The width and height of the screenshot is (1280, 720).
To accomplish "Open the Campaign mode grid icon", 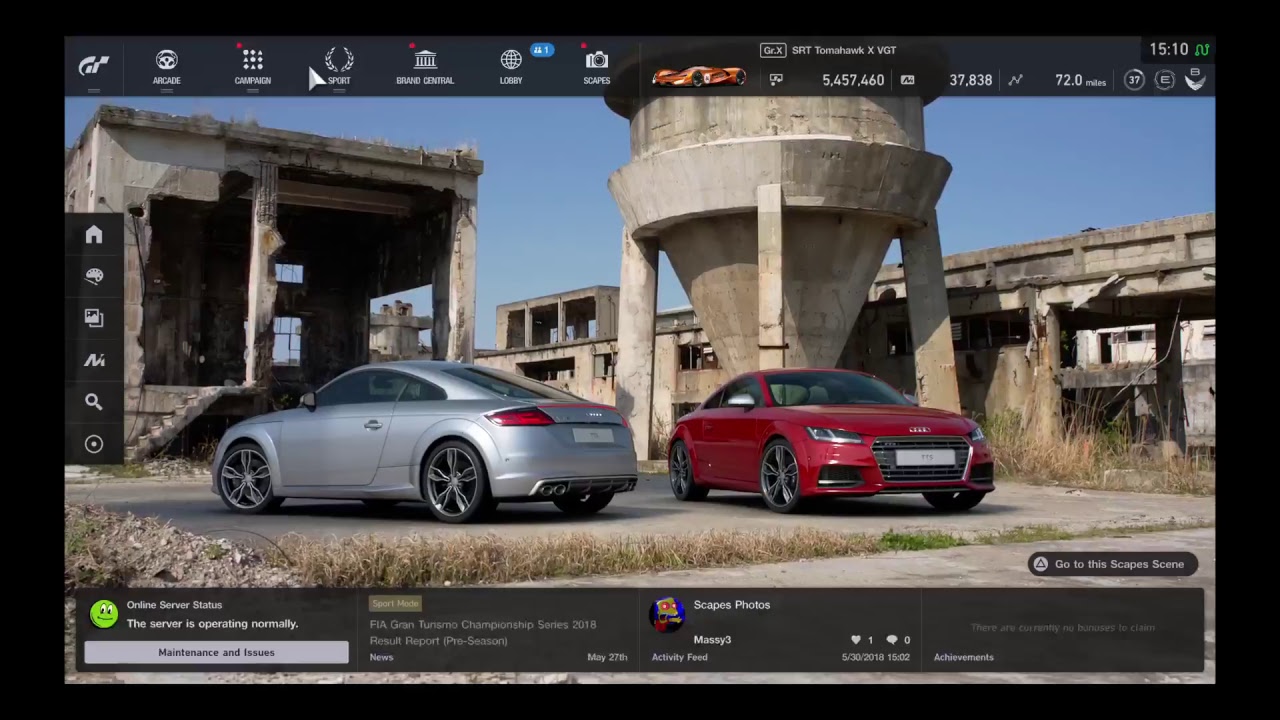I will pos(252,60).
